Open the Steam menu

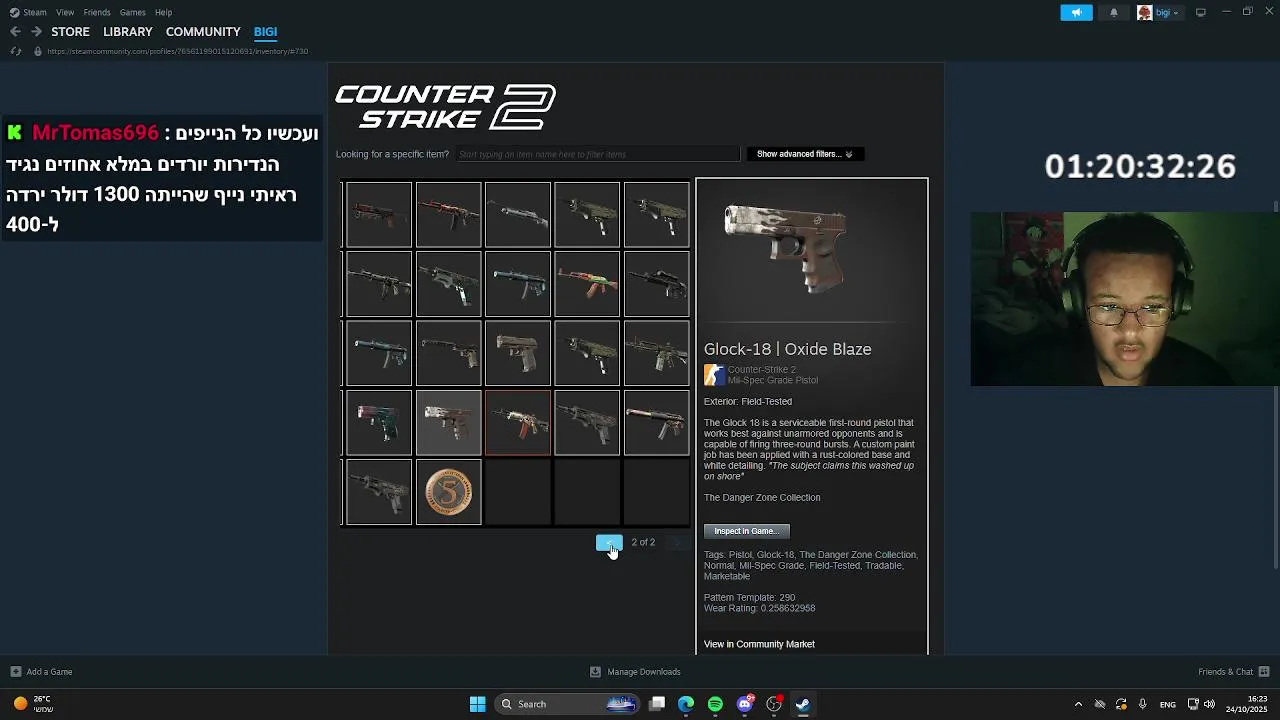(28, 12)
